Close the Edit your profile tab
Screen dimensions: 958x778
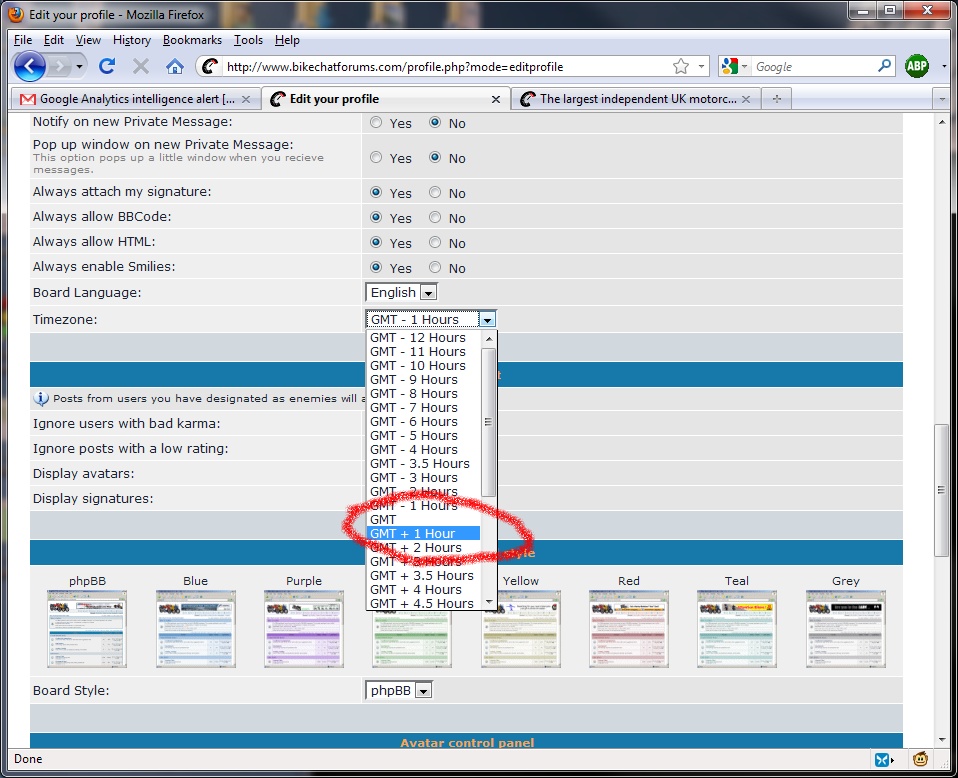tap(496, 99)
